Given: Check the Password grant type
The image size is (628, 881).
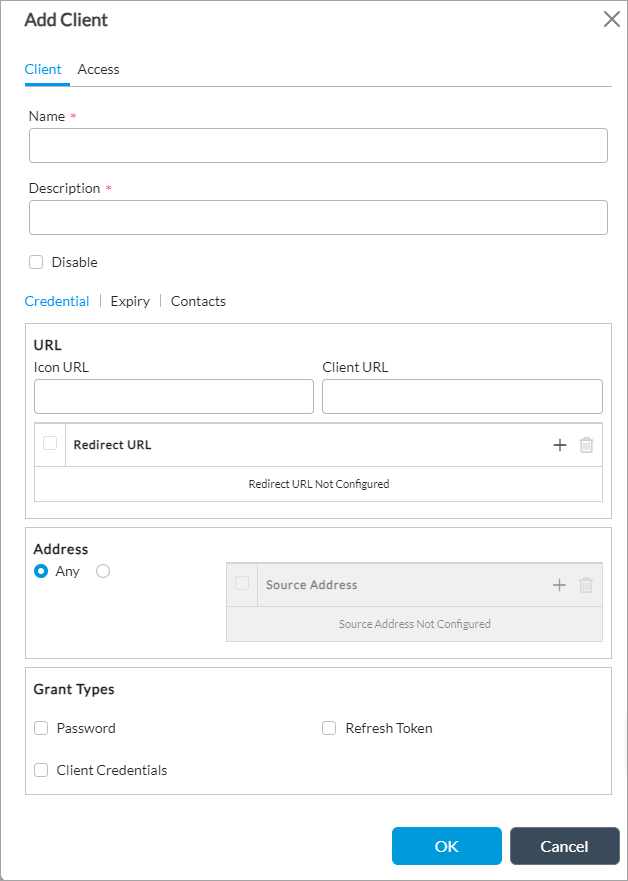Looking at the screenshot, I should (42, 728).
